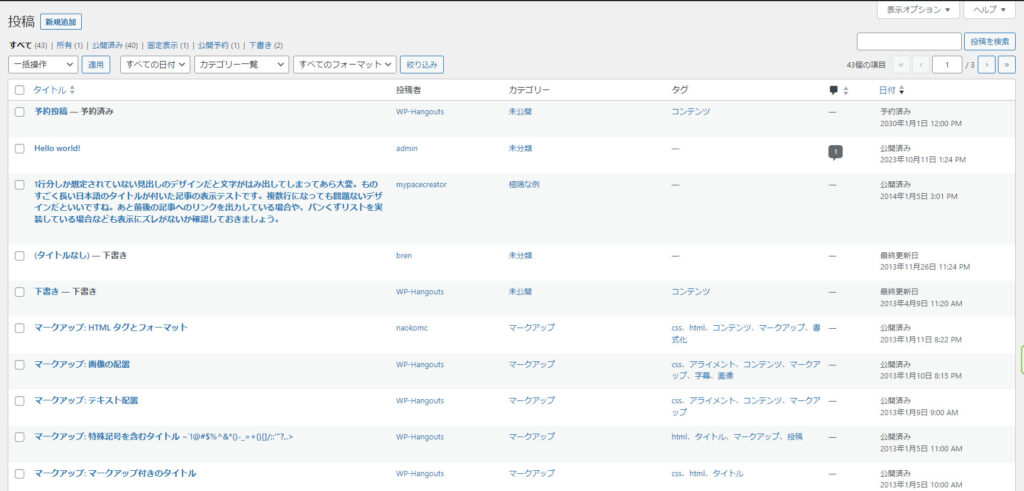The image size is (1024, 491).
Task: Click the post search input field
Action: pyautogui.click(x=908, y=41)
